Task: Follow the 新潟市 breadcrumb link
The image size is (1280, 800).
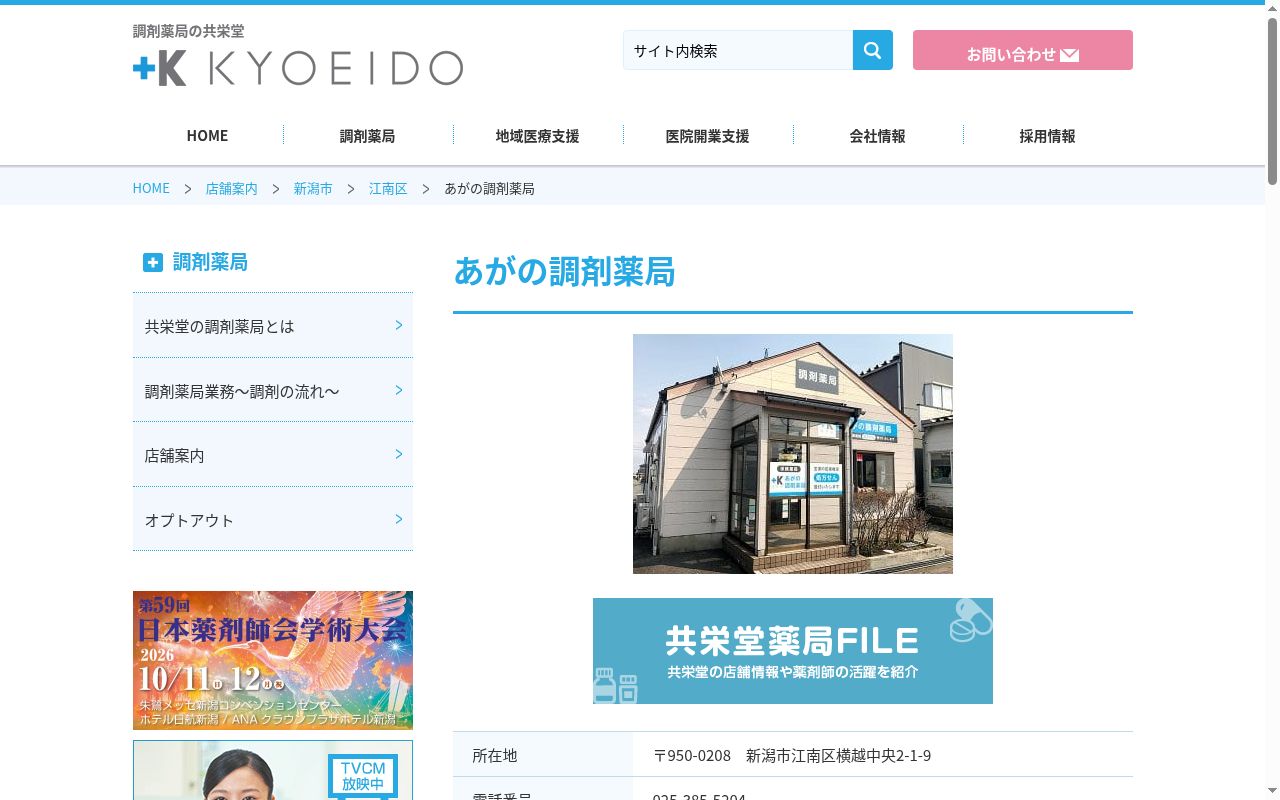Action: pyautogui.click(x=313, y=188)
